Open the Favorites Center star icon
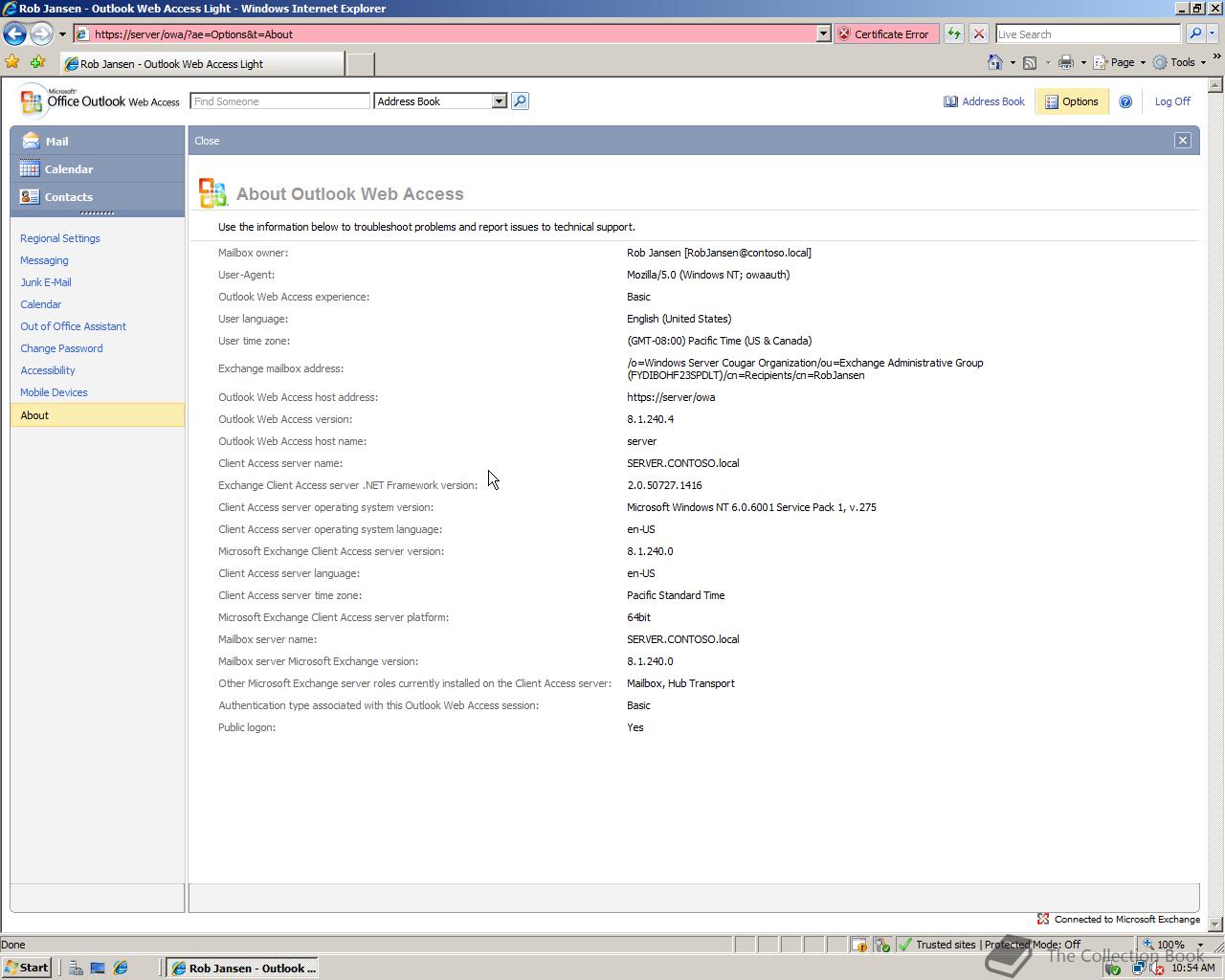 [x=12, y=62]
